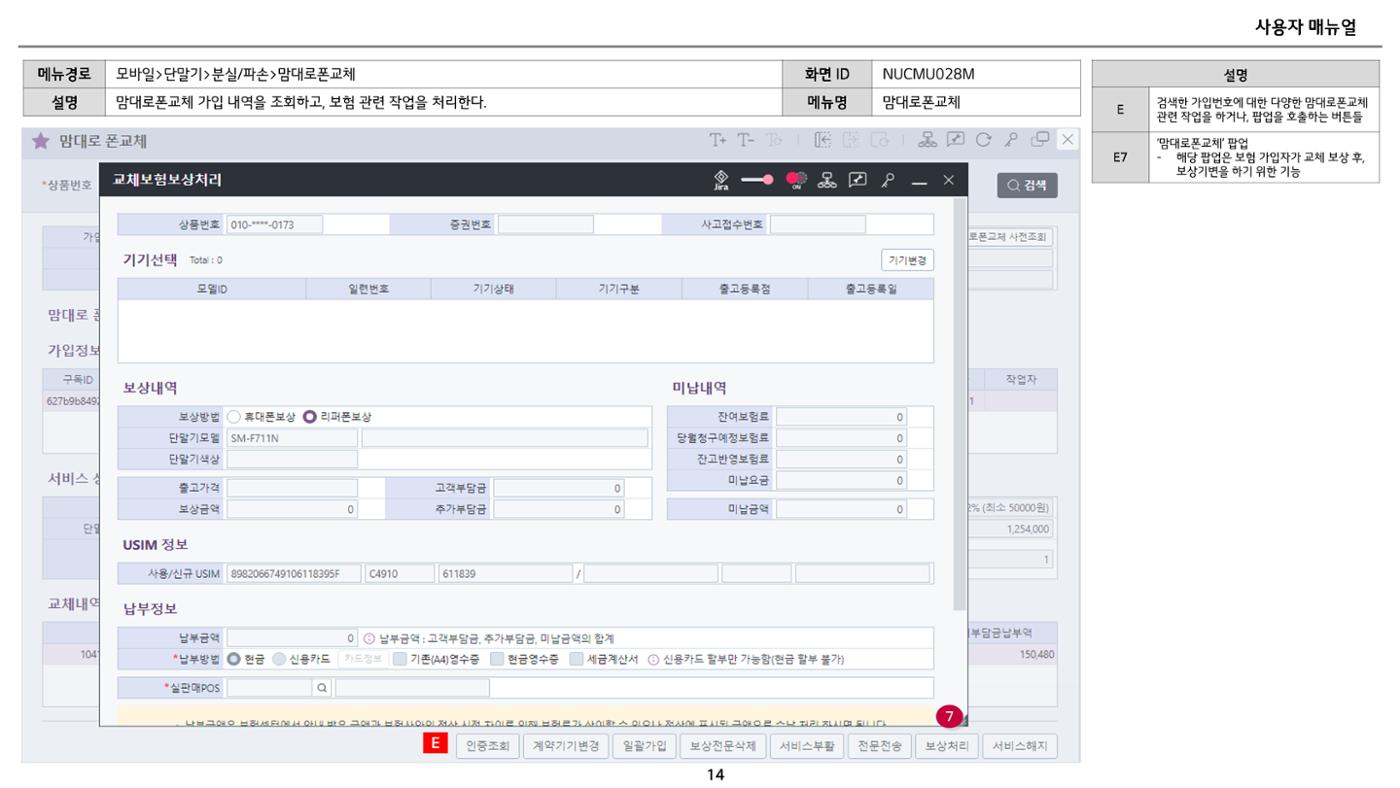Click the USIM number field 8982066749106118395F
Viewport: 1400px width, 788px height.
[293, 574]
